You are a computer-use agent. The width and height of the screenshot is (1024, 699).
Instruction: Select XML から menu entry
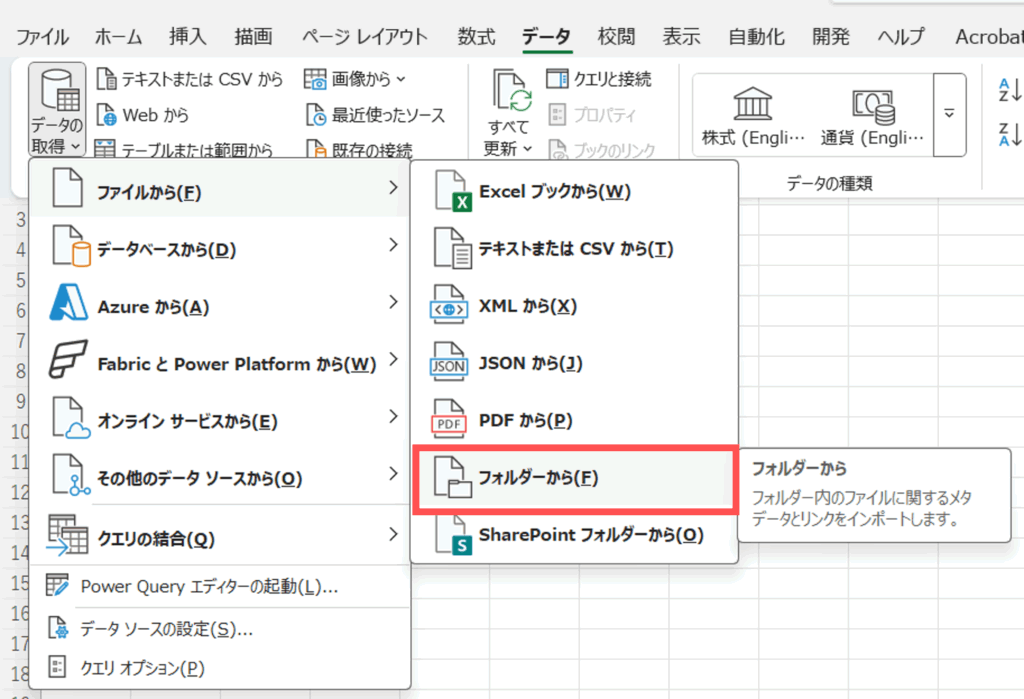click(527, 307)
